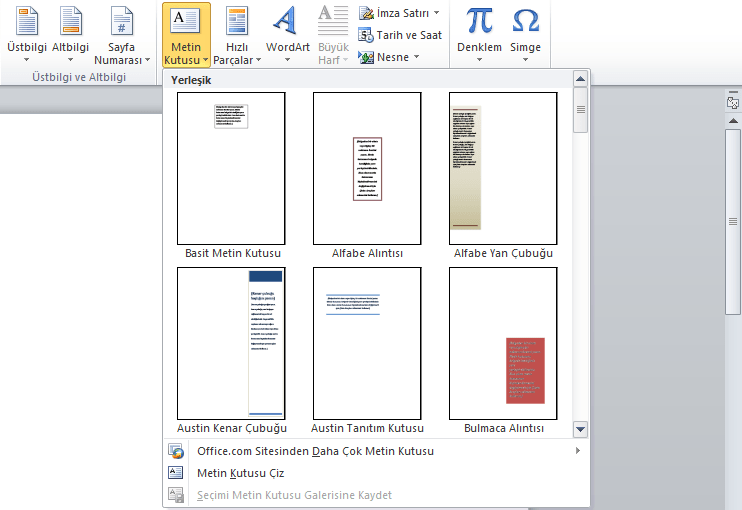742x510 pixels.
Task: Insert an equation with Denklem
Action: [479, 22]
